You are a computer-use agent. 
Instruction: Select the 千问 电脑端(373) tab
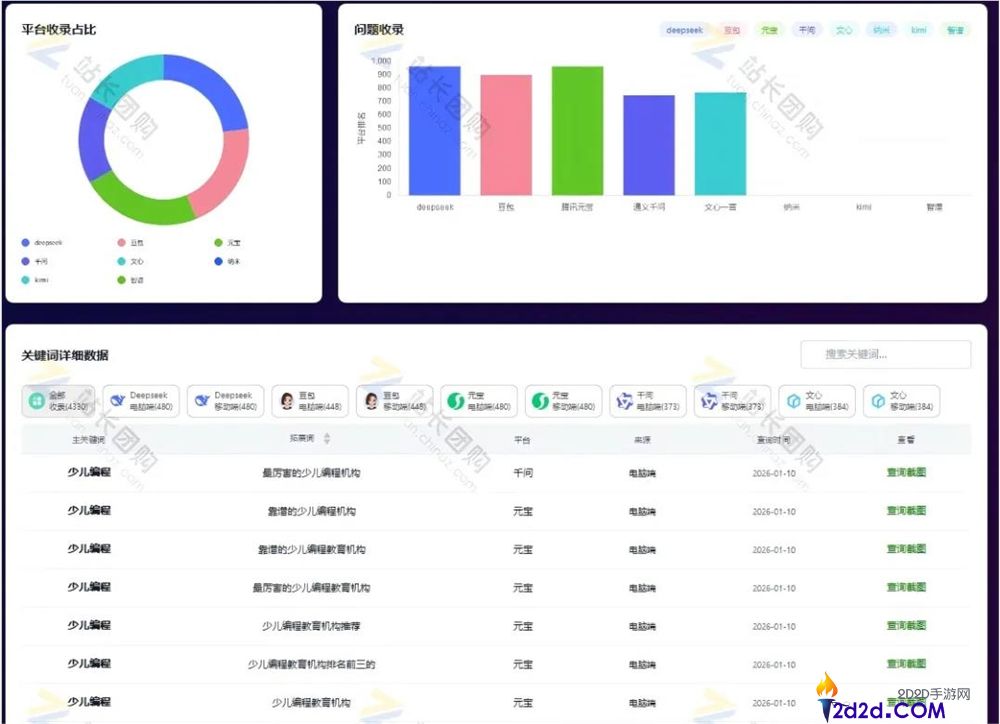(648, 401)
